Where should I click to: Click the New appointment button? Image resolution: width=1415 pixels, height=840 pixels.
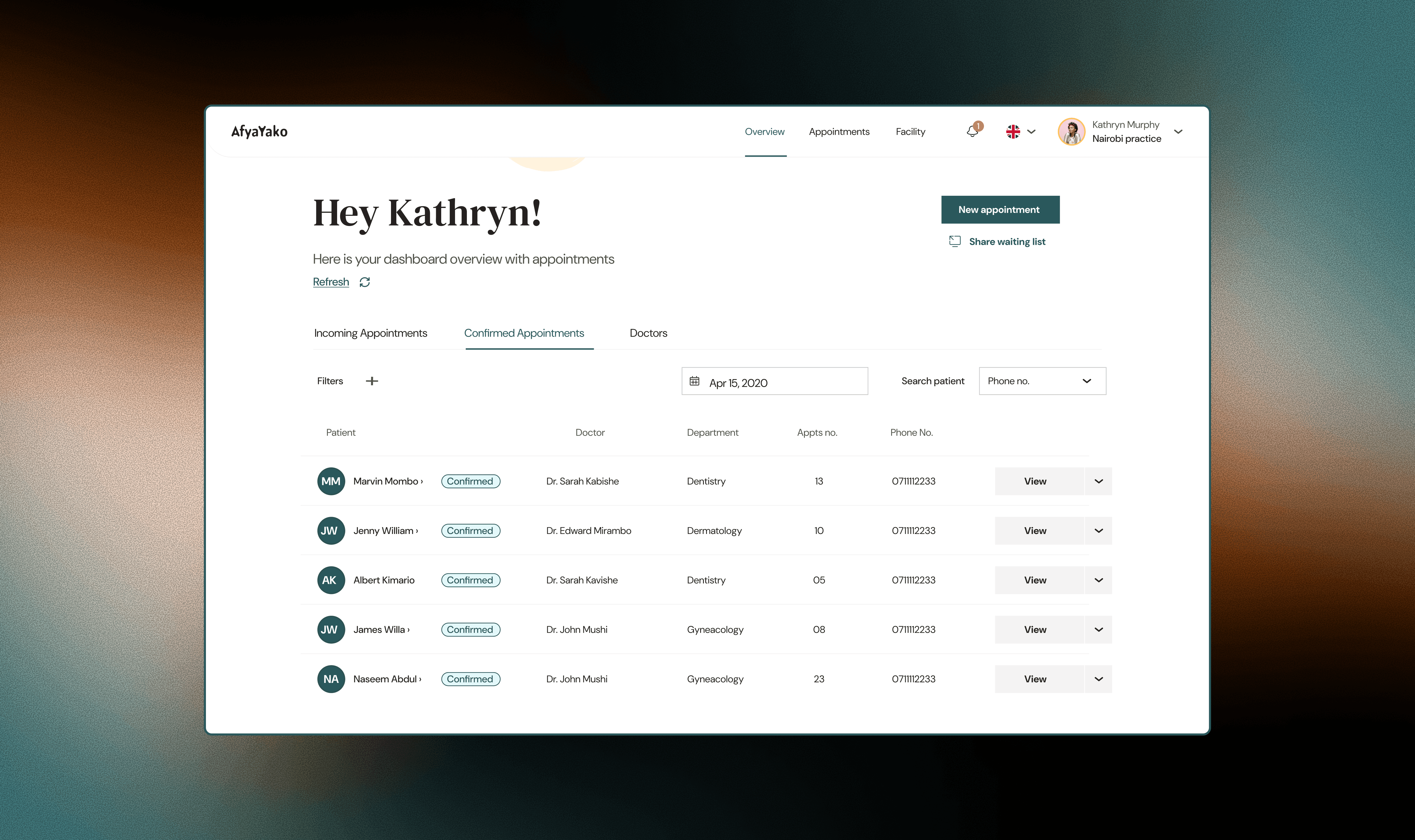999,209
